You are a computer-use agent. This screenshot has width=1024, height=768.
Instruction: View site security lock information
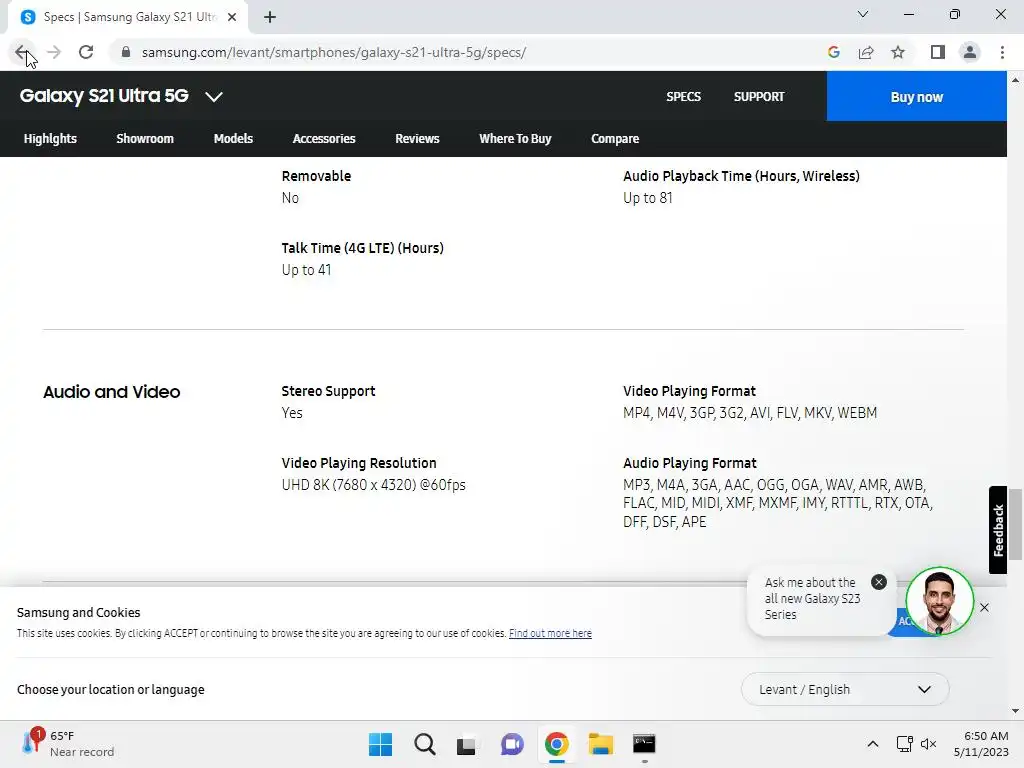[126, 52]
